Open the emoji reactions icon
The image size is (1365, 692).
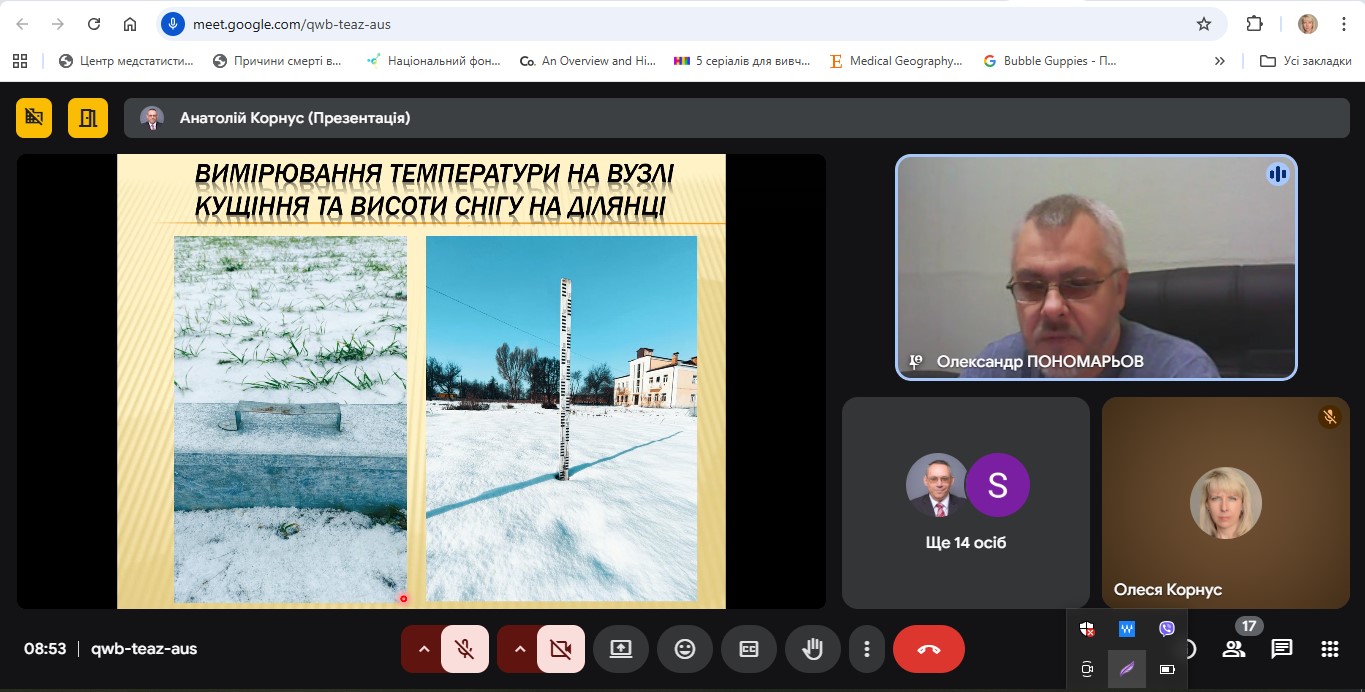tap(685, 649)
